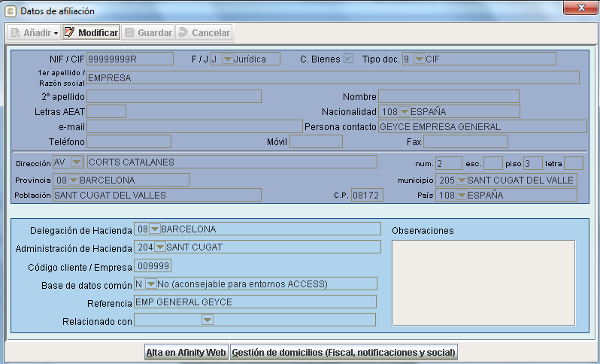Close the Datos de afiliación window

click(x=580, y=7)
